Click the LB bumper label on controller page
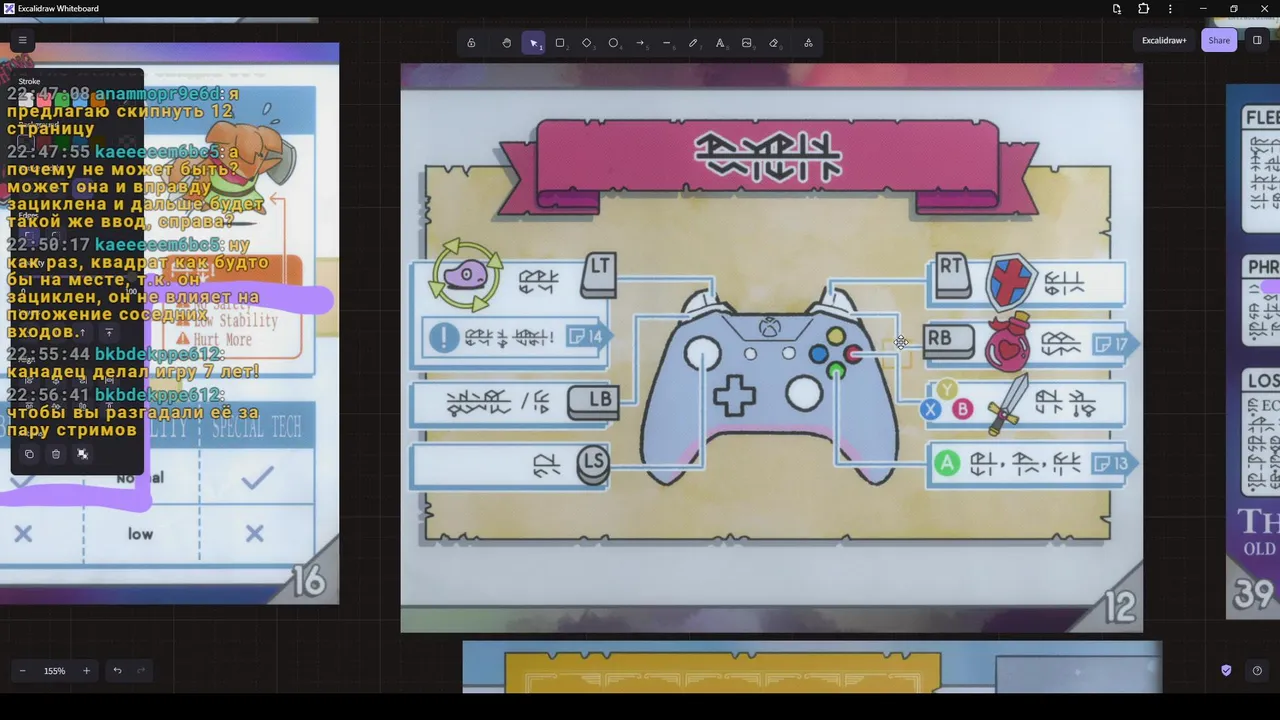 [592, 401]
